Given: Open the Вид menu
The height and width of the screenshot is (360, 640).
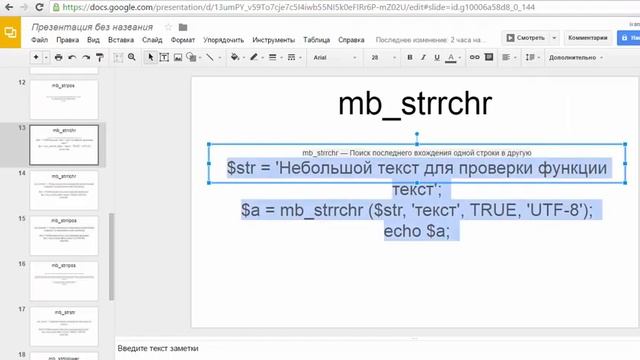Looking at the screenshot, I should coord(93,40).
